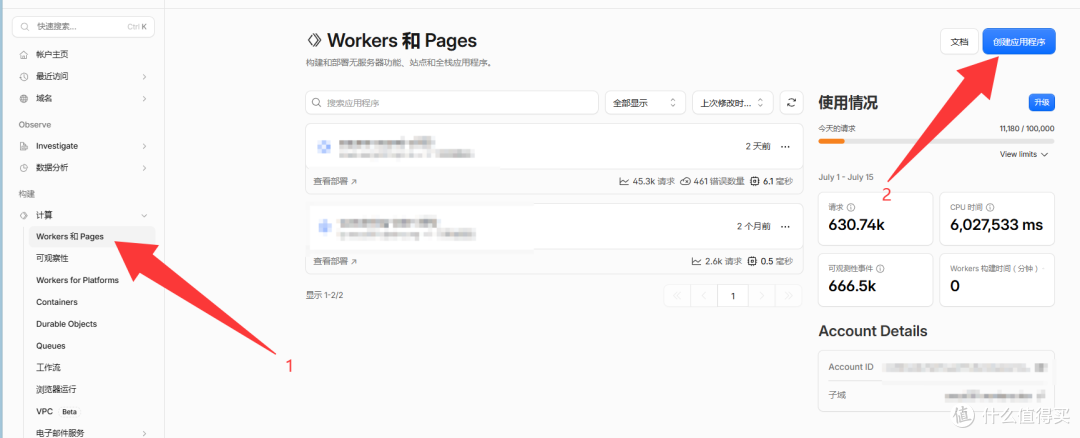
Task: Expand 最近访问 chevron in sidebar
Action: tap(145, 76)
